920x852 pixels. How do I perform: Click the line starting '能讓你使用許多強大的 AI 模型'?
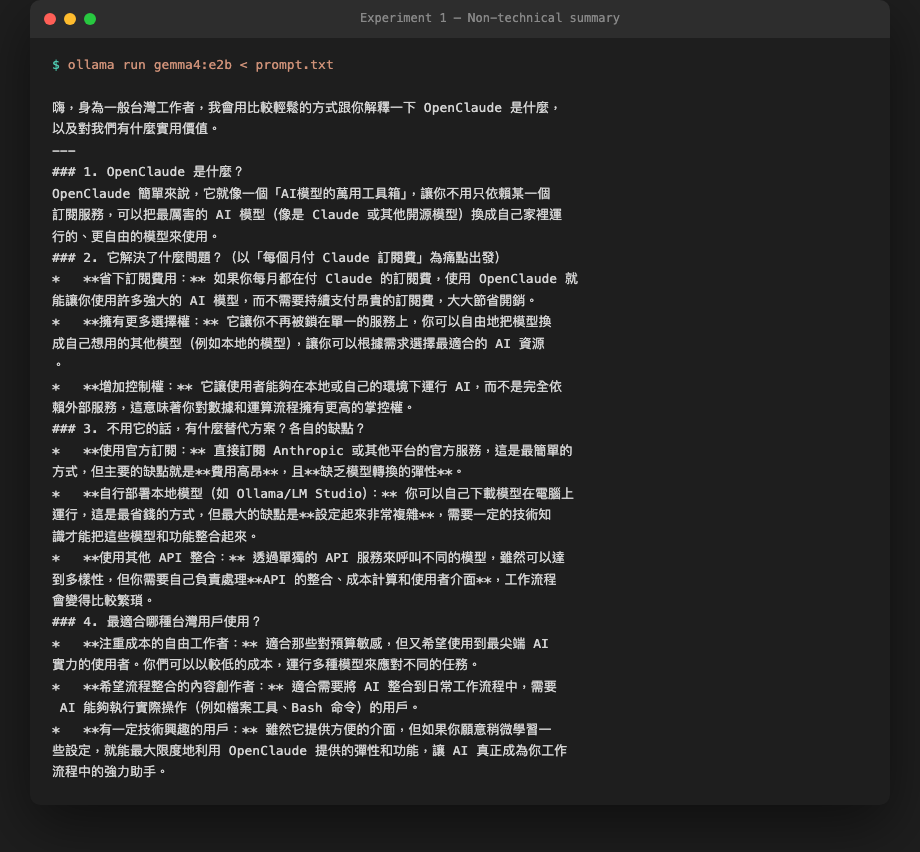click(295, 300)
